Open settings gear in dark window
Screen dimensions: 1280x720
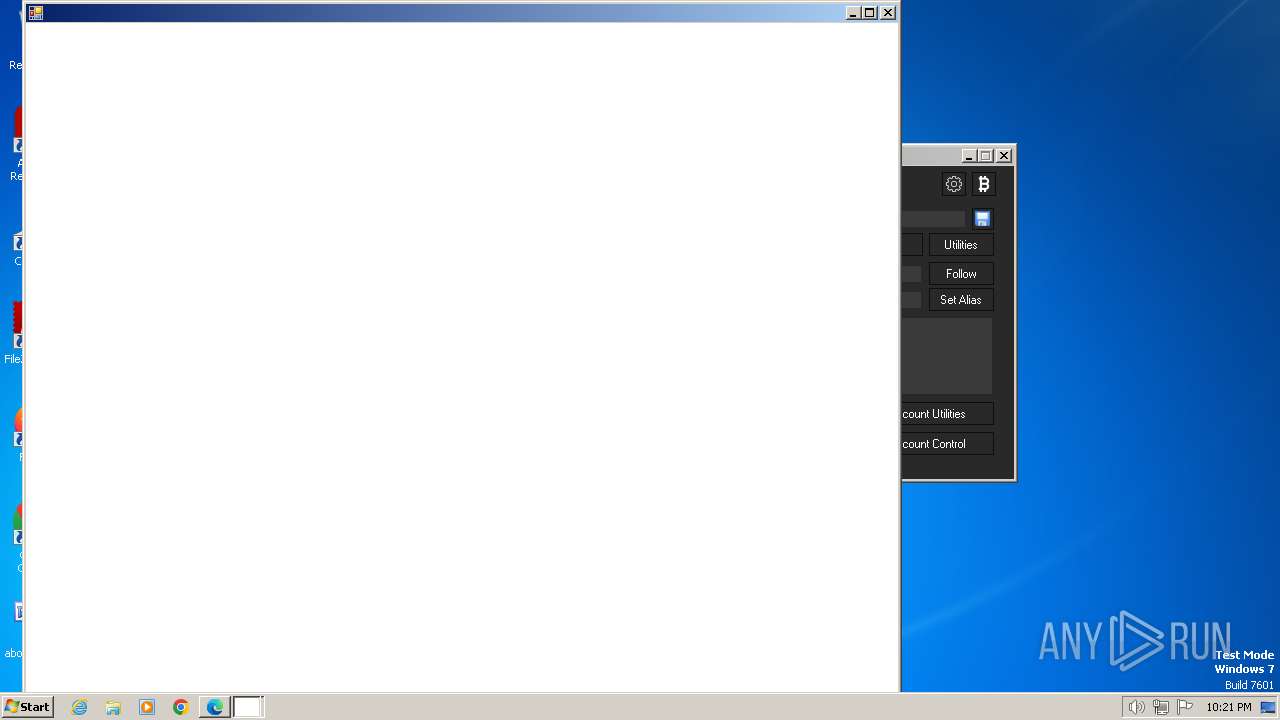point(954,184)
